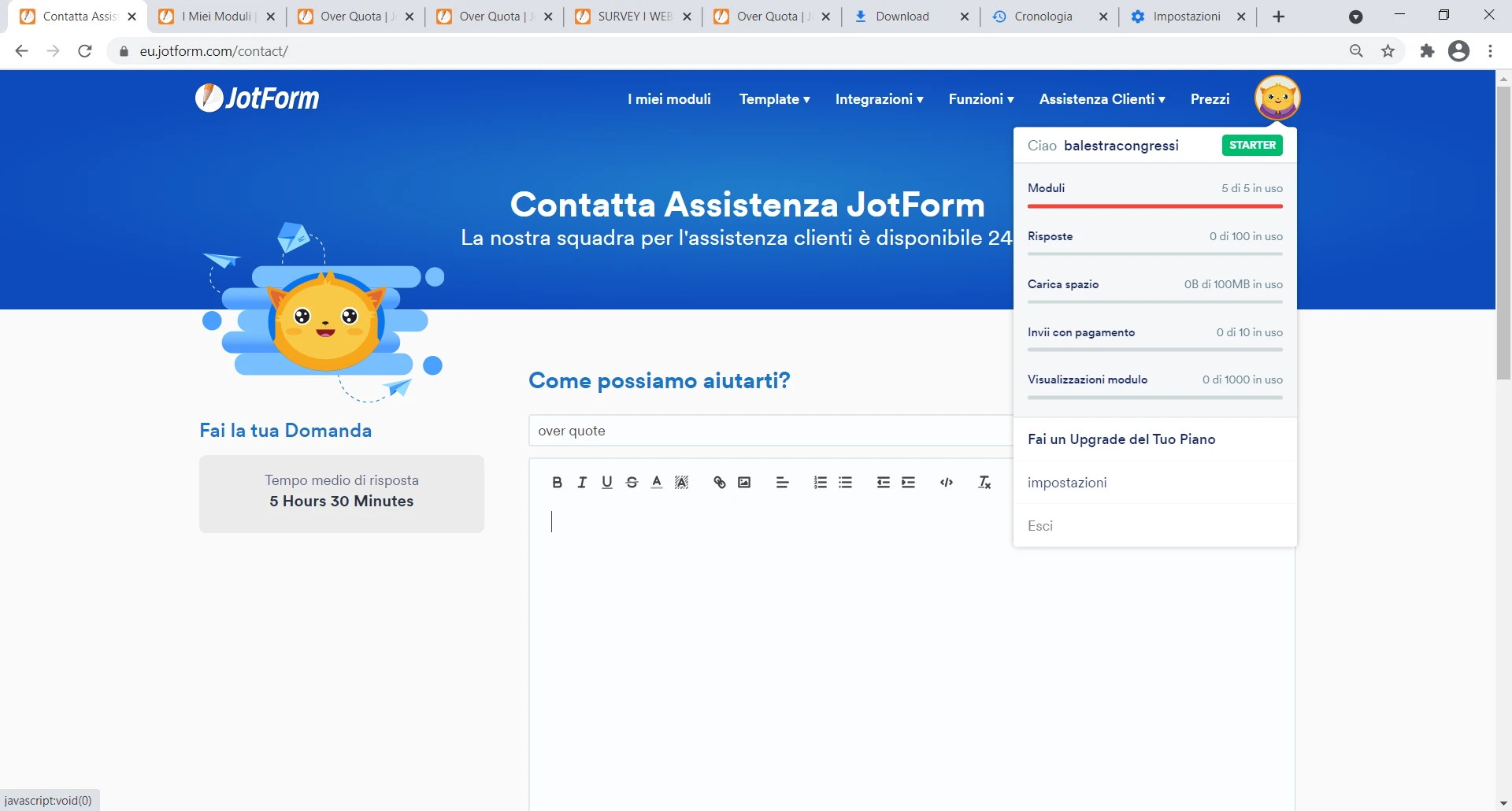This screenshot has height=811, width=1512.
Task: Select the italic formatting icon
Action: click(582, 482)
